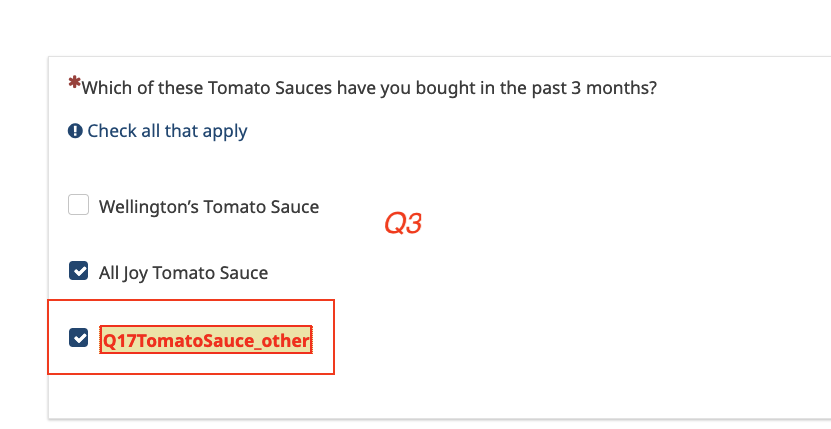
Task: Uncheck the All Joy Tomato Sauce checkbox
Action: coord(78,271)
